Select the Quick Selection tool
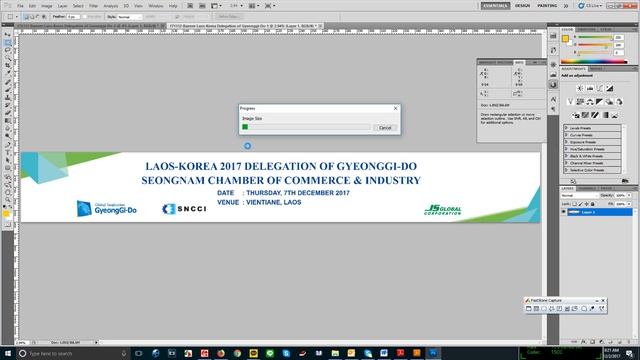This screenshot has width=640, height=360. coord(8,58)
